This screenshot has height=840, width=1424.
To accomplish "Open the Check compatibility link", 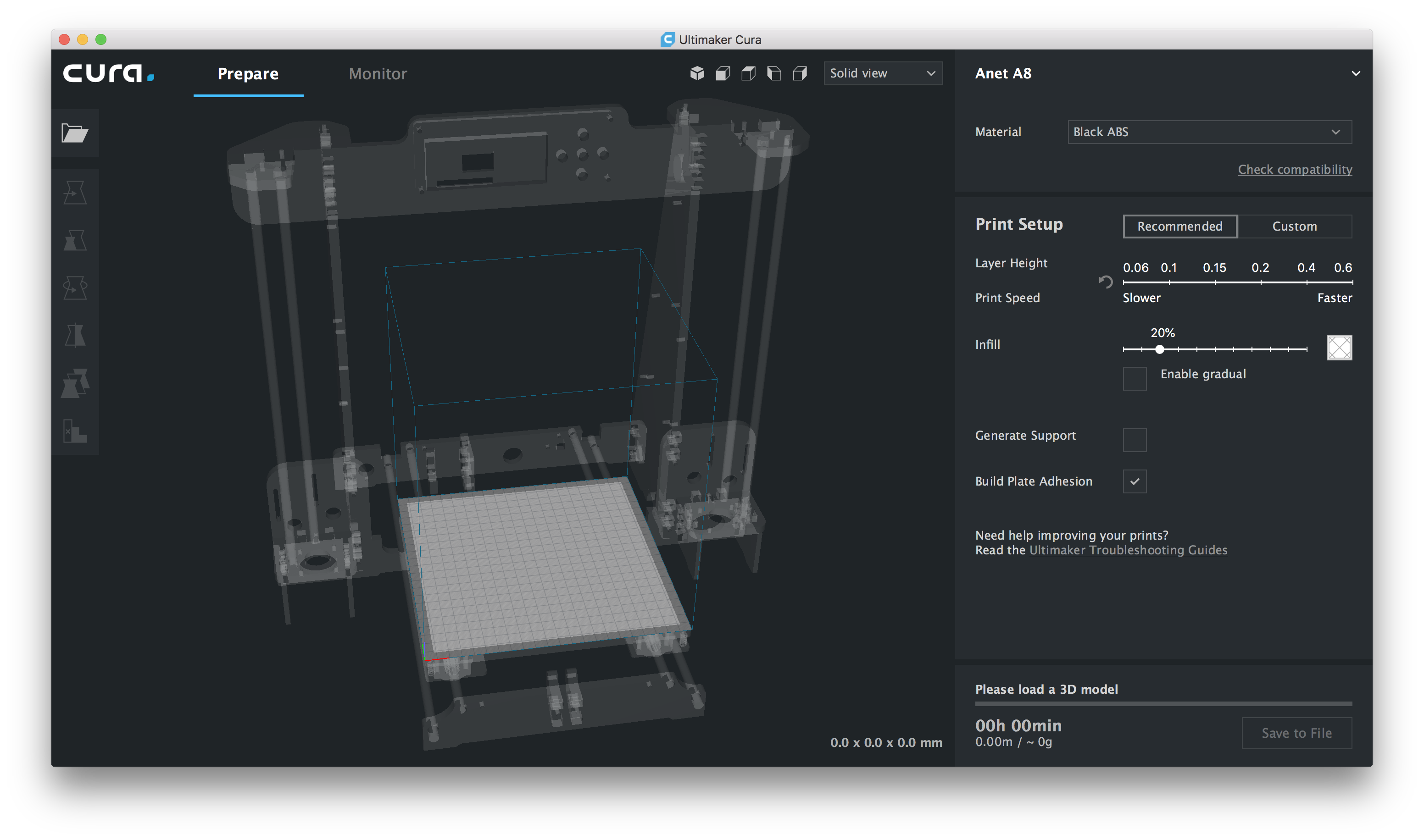I will pyautogui.click(x=1295, y=169).
